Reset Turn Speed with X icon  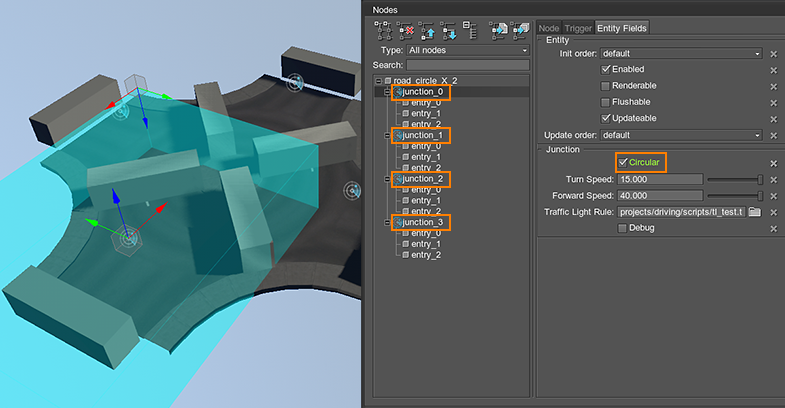point(773,179)
